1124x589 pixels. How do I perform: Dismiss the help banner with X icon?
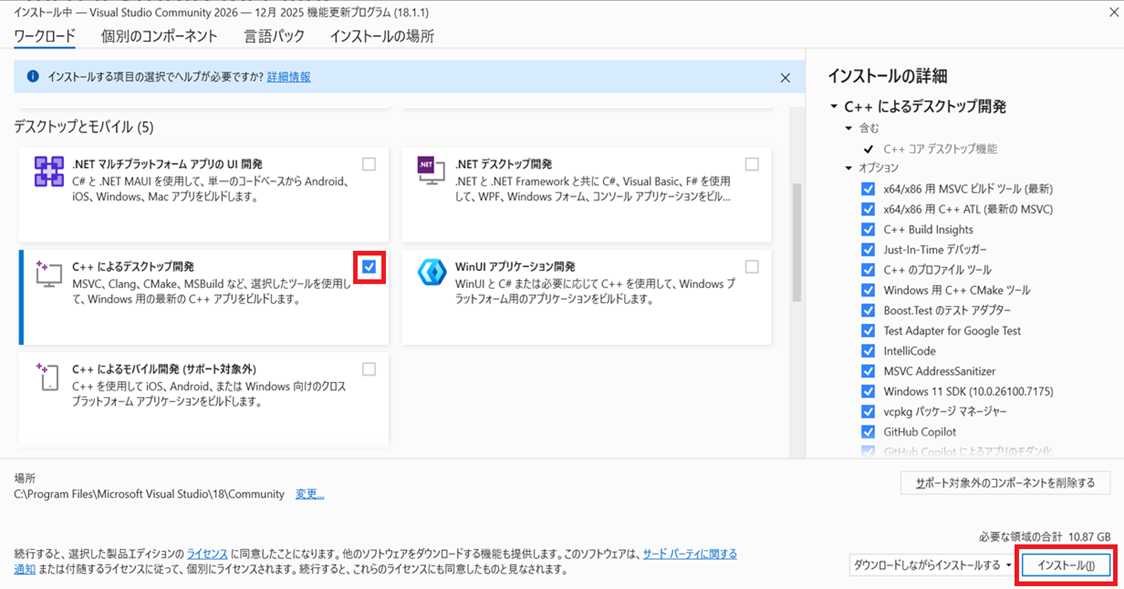coord(785,78)
